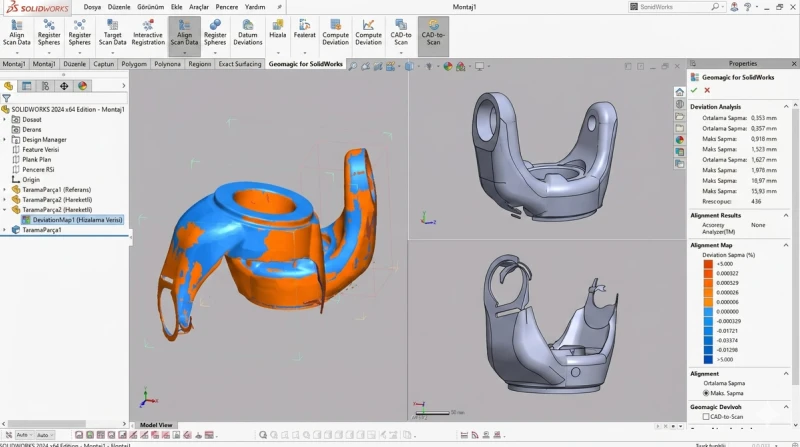Open the DimXpert crosshair tab icon

[x=64, y=86]
